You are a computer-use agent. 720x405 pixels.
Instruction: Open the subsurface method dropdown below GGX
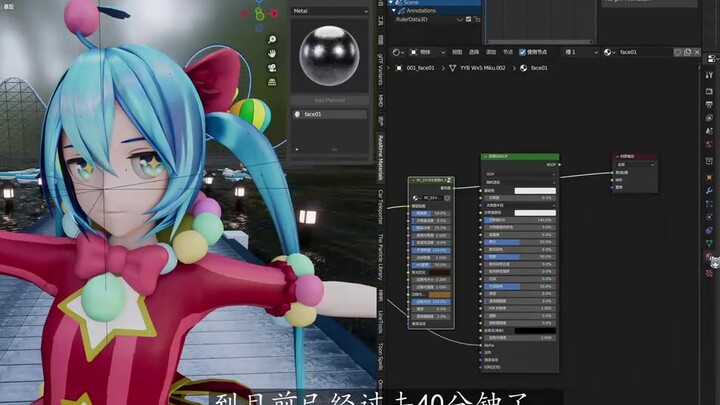coord(520,182)
